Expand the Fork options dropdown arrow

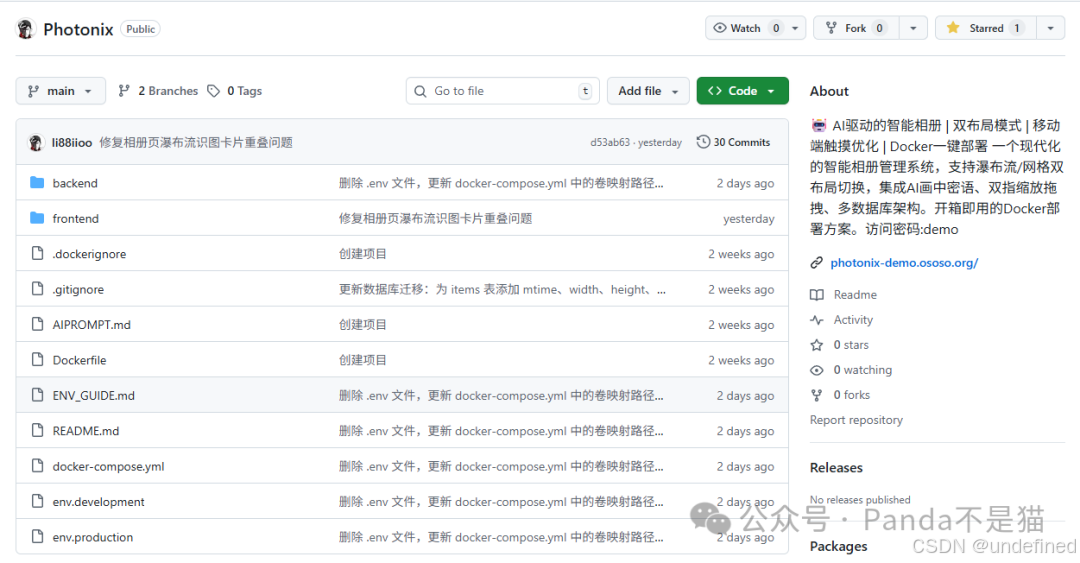point(913,28)
